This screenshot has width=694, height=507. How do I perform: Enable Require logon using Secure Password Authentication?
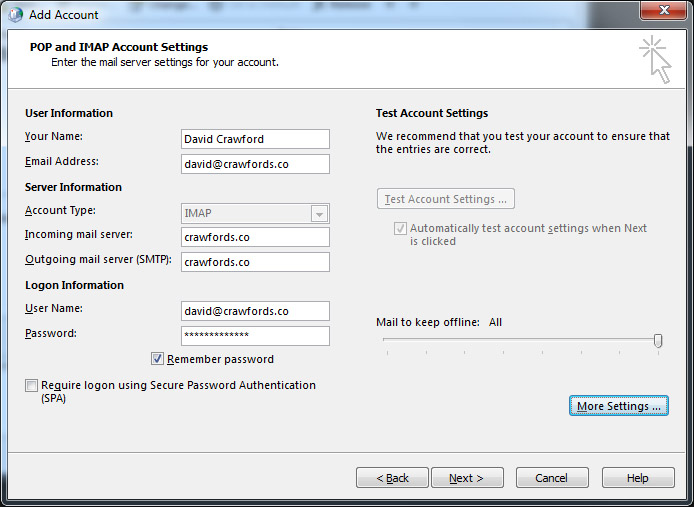click(31, 385)
